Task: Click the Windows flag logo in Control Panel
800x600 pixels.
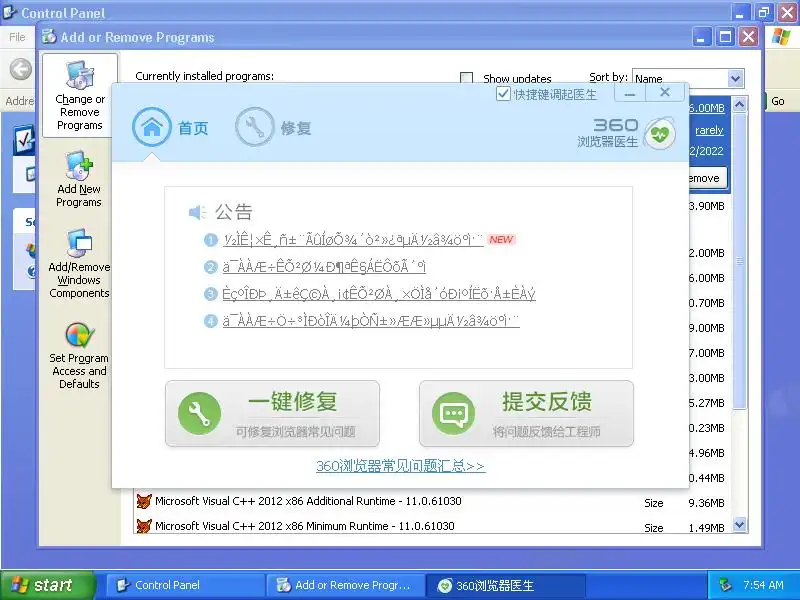Action: click(781, 37)
